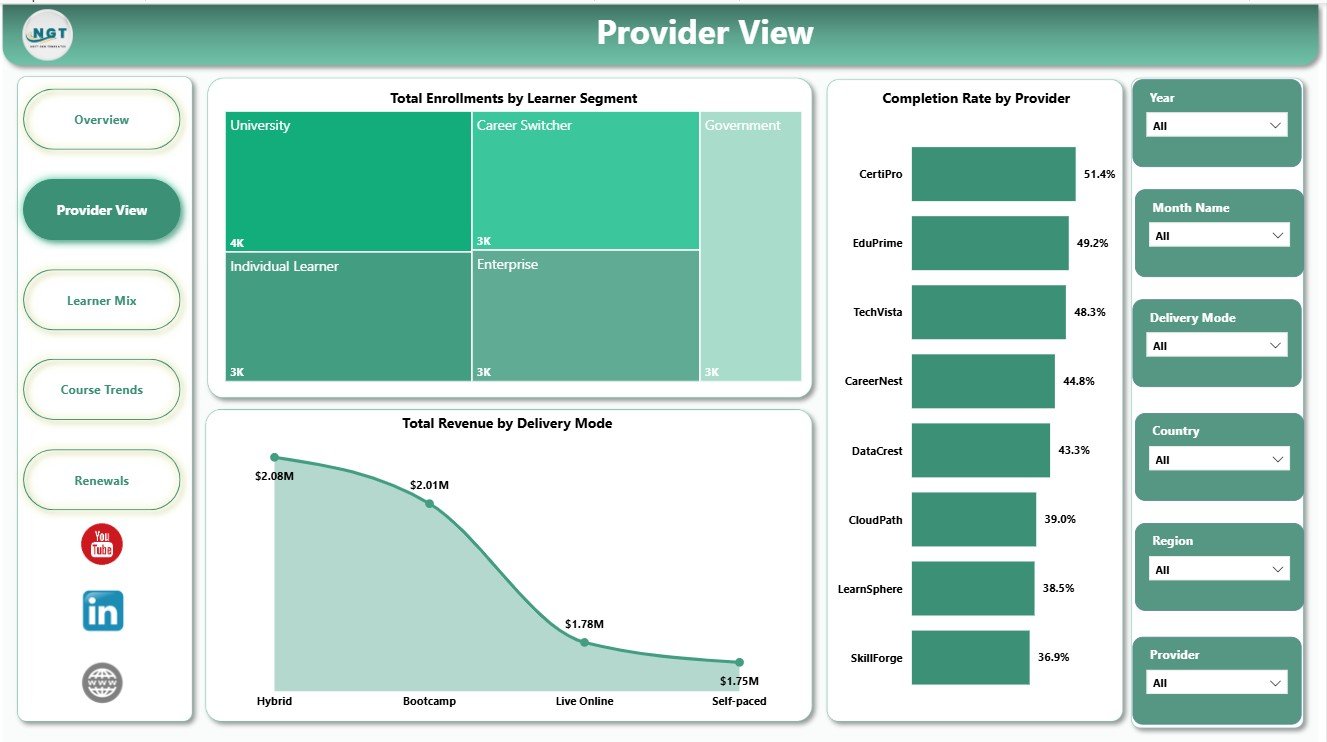Click the $2.08M revenue label
This screenshot has height=742, width=1327.
(x=275, y=477)
